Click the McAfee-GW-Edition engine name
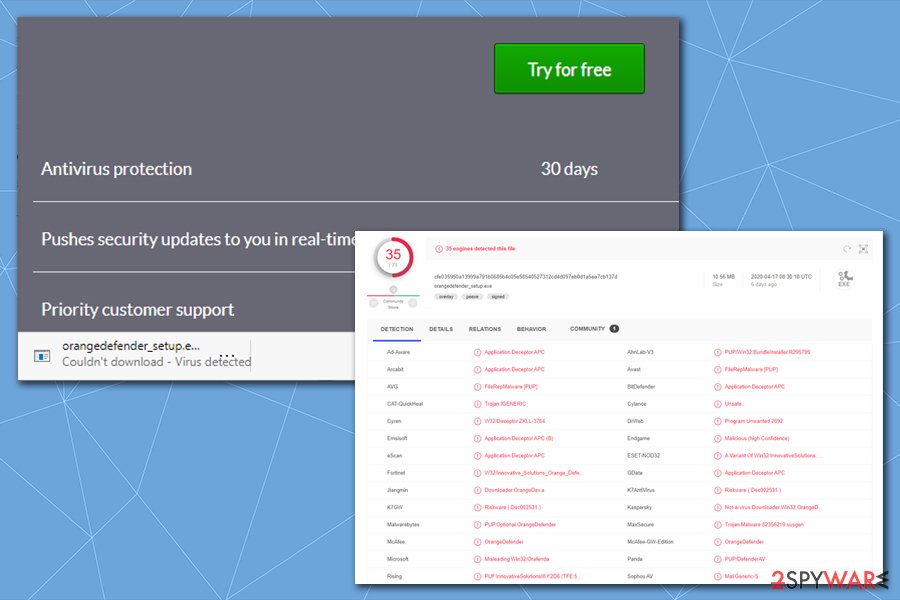Viewport: 900px width, 600px height. (x=650, y=541)
